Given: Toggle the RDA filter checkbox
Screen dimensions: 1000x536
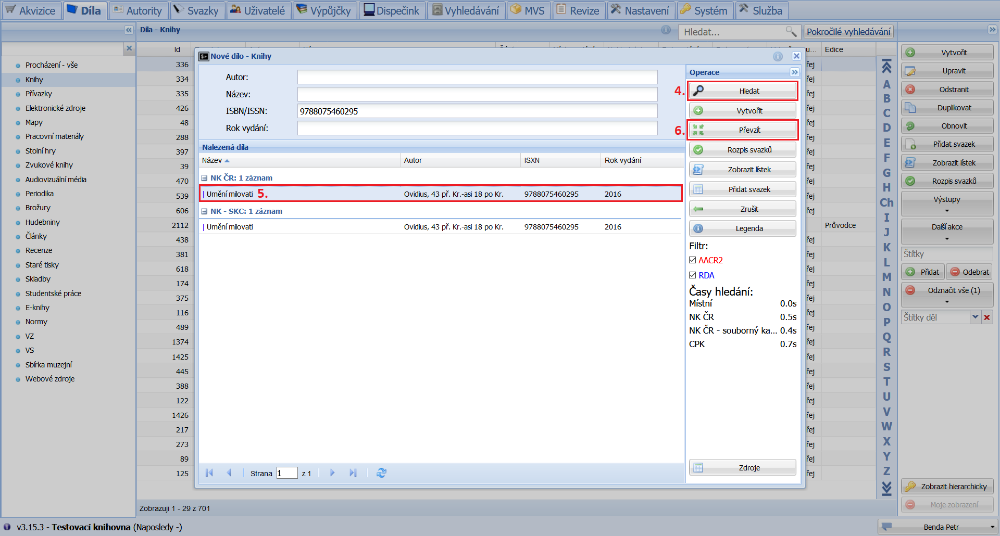Looking at the screenshot, I should tap(692, 275).
